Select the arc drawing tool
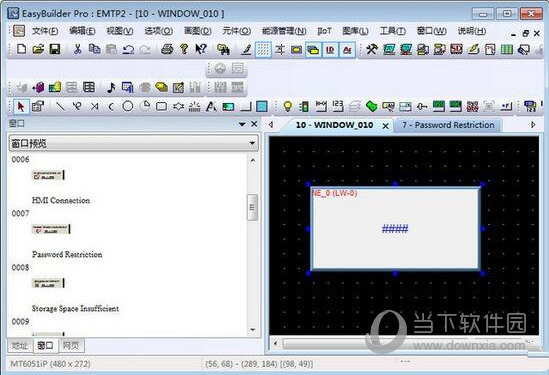 coord(111,106)
